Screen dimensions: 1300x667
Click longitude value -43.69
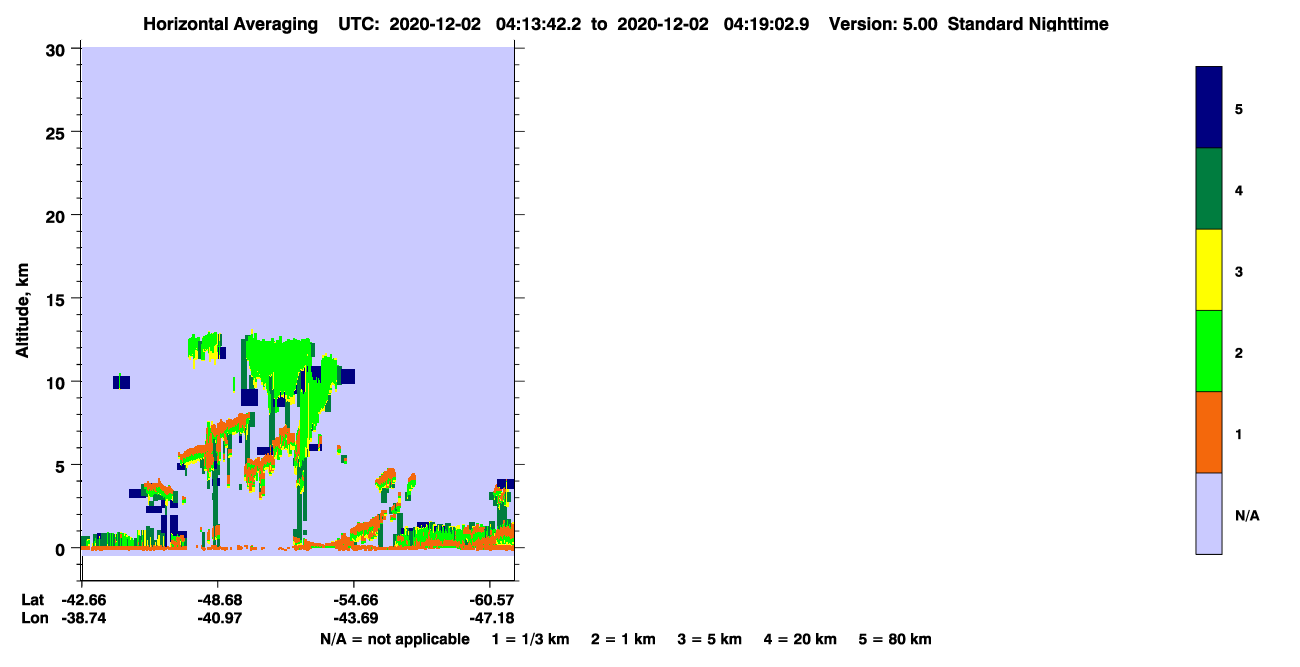pyautogui.click(x=354, y=619)
